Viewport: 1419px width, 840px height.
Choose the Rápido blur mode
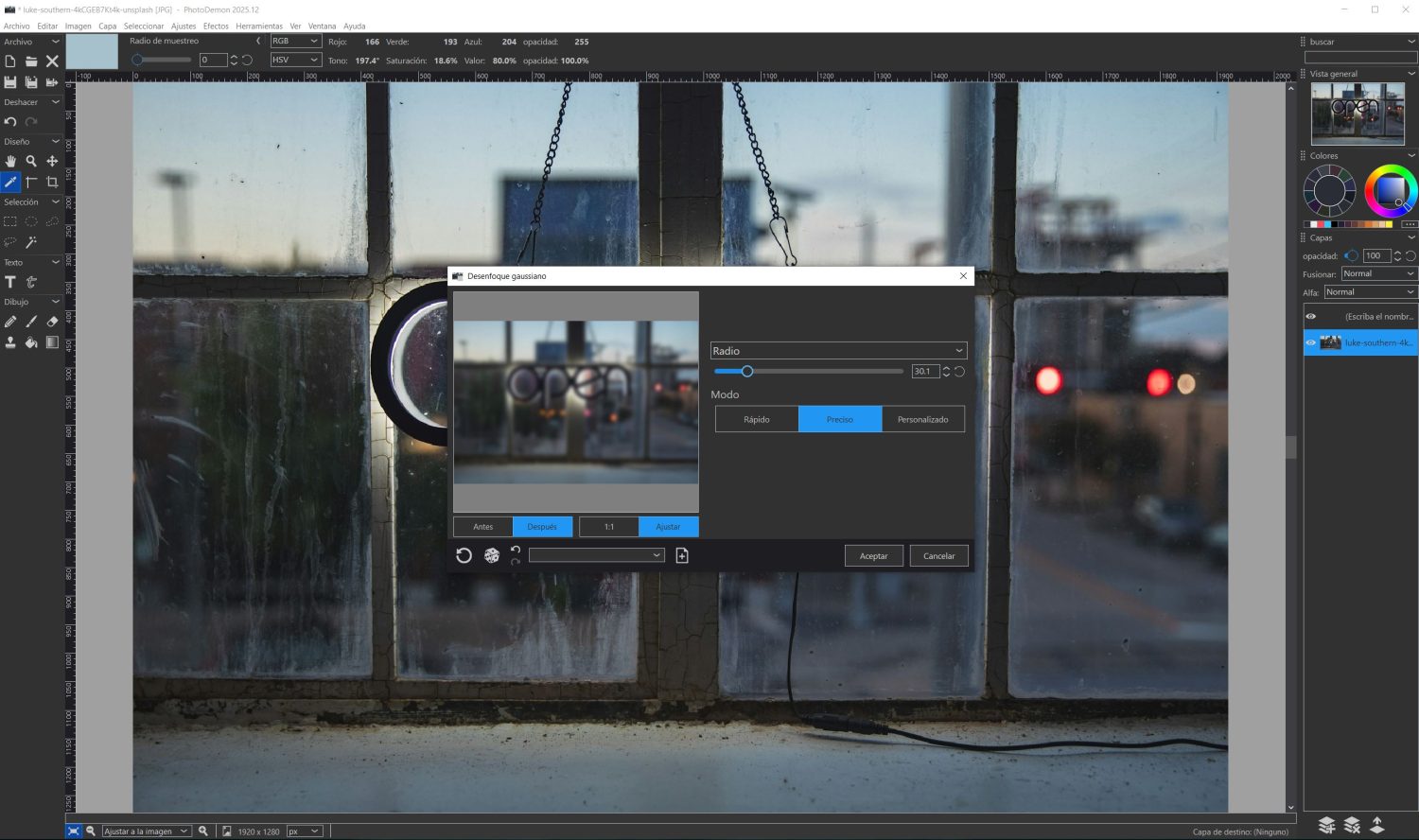pos(757,419)
